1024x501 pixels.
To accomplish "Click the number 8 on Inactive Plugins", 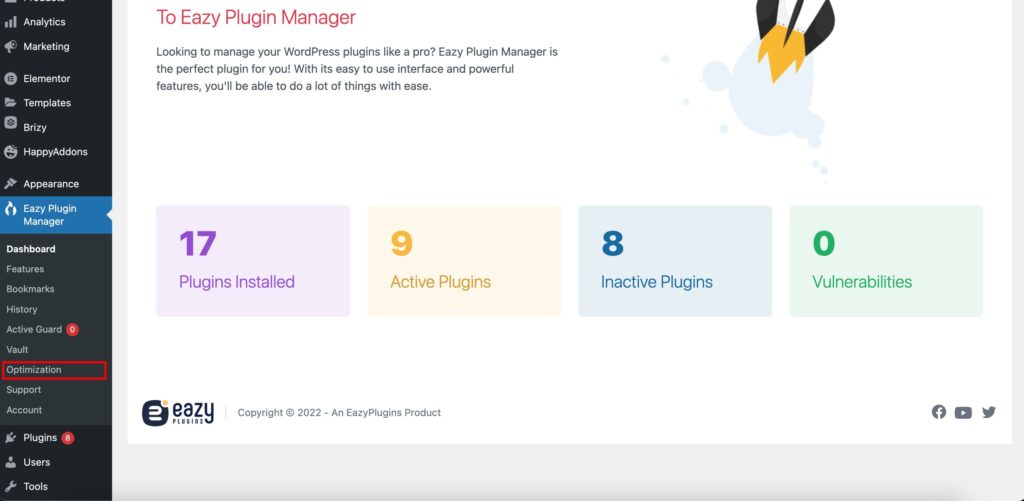I will (x=613, y=244).
